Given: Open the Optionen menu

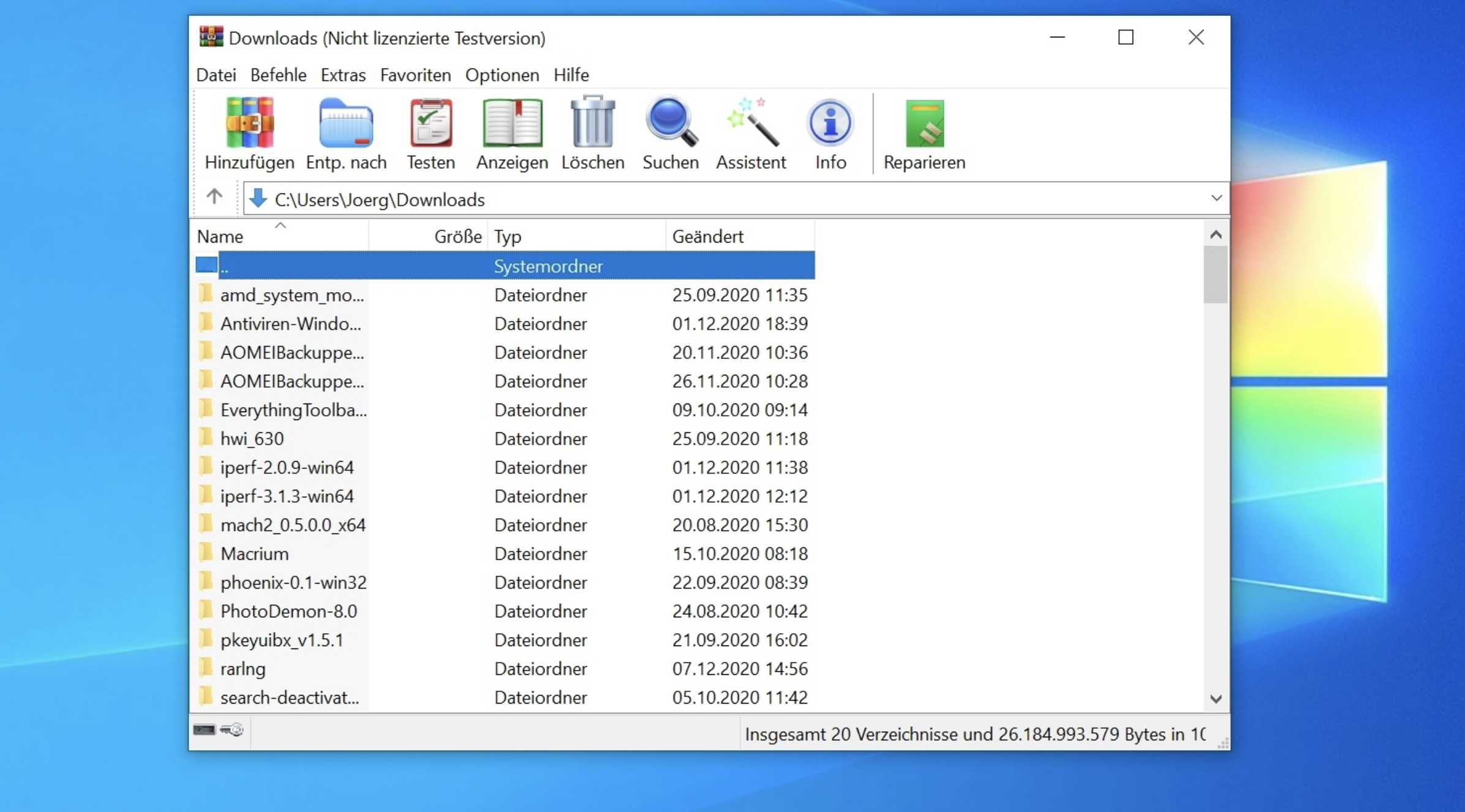Looking at the screenshot, I should (502, 75).
